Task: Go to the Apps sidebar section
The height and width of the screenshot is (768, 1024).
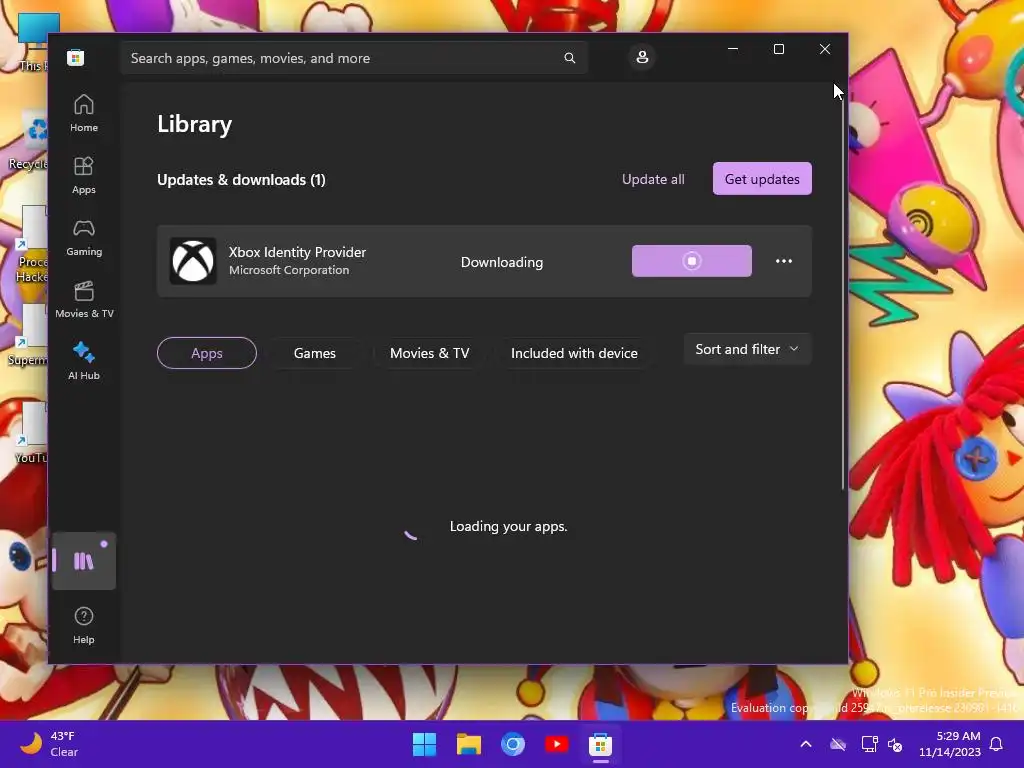Action: [84, 175]
